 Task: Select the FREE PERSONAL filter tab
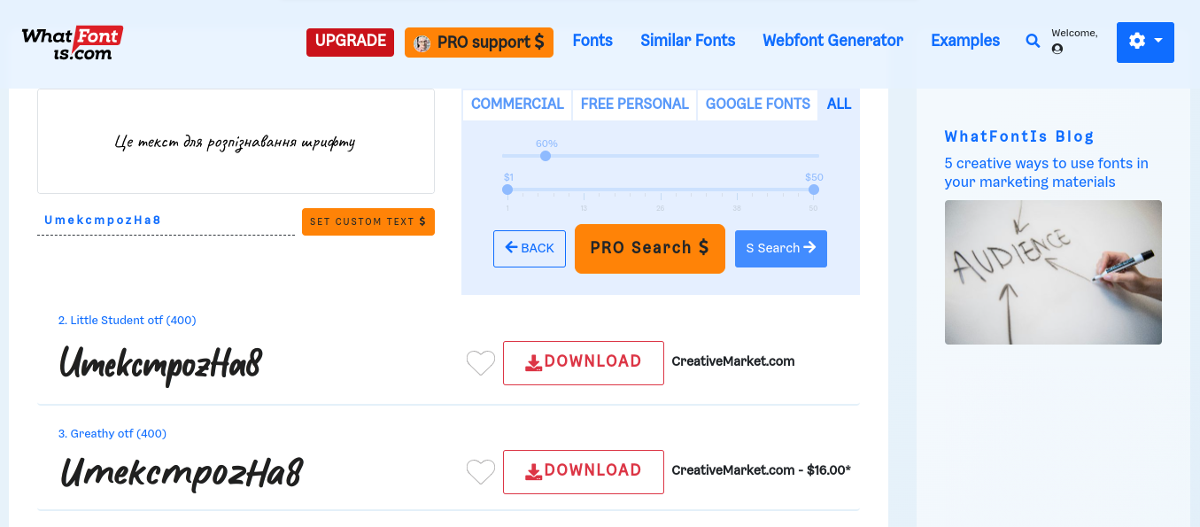pos(634,104)
